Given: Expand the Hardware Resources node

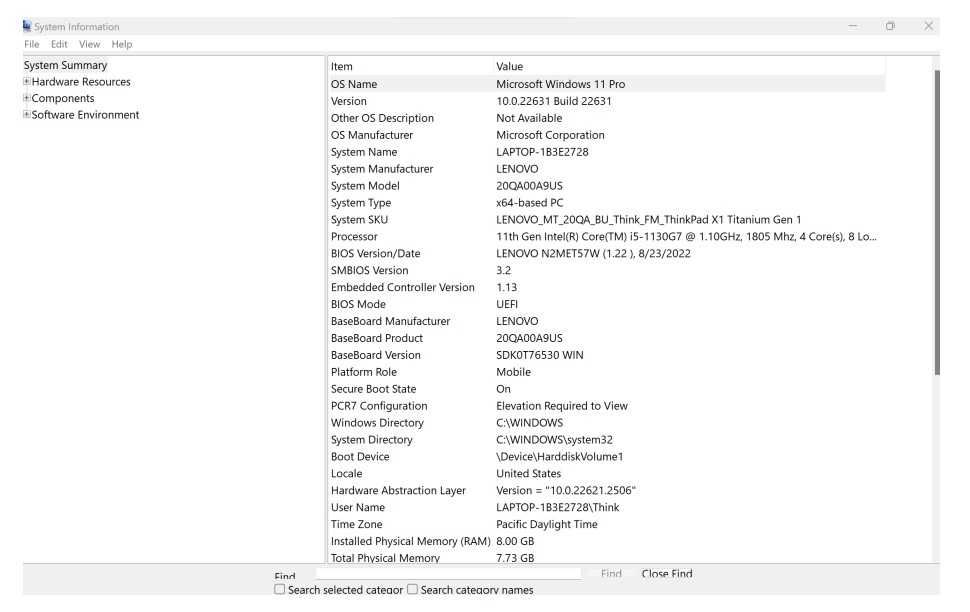Looking at the screenshot, I should point(27,81).
